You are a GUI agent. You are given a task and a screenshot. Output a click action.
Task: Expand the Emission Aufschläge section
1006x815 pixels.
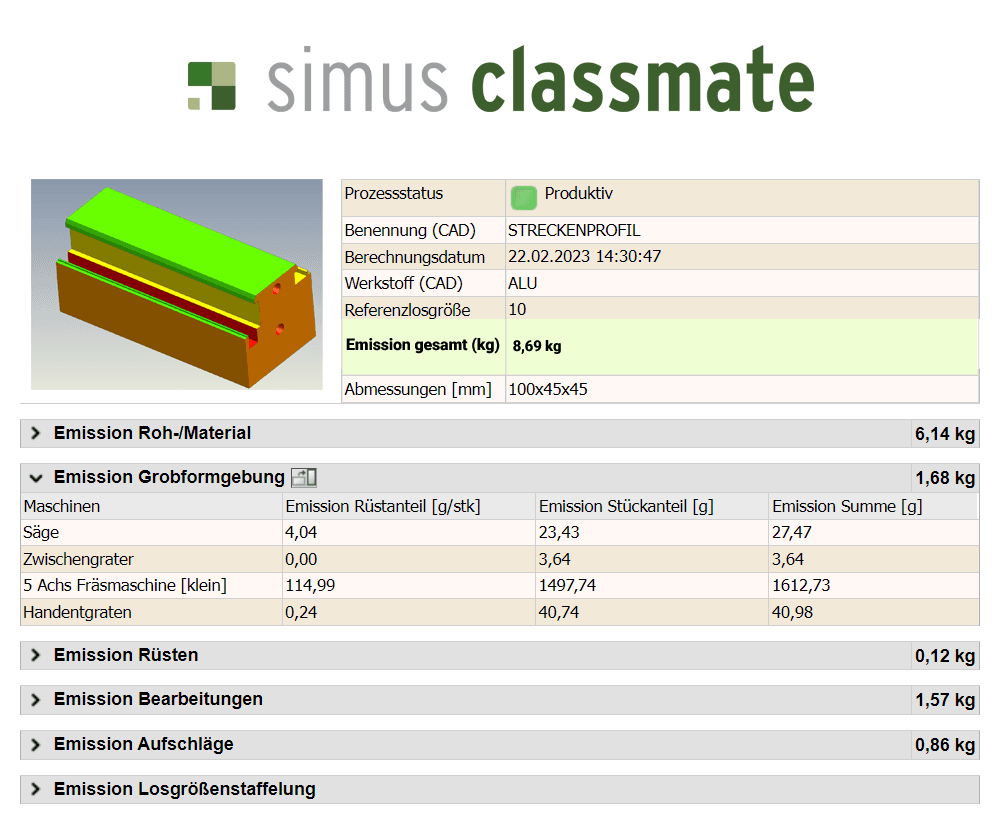(x=36, y=744)
